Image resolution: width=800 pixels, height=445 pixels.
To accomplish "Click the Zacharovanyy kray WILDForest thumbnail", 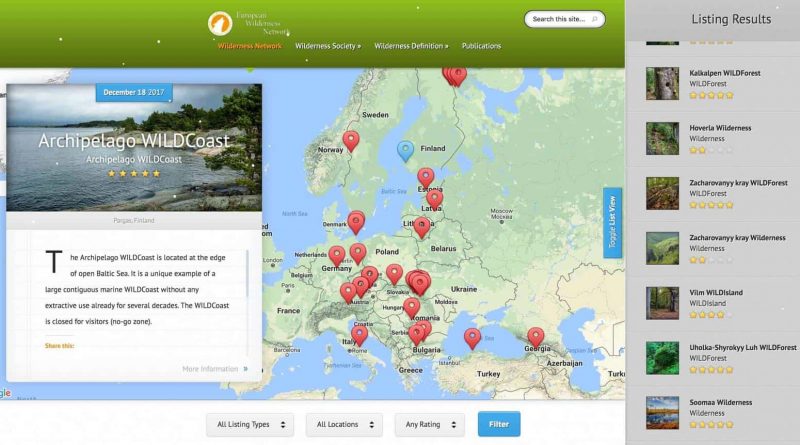I will (x=662, y=193).
